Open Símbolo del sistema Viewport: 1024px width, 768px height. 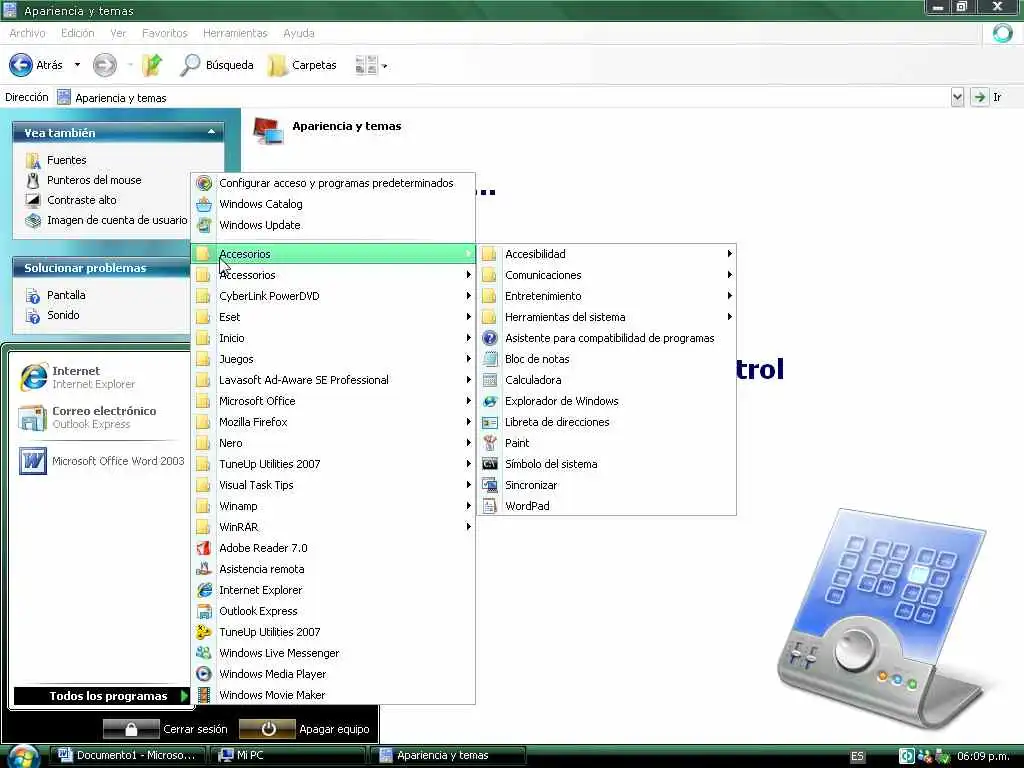click(x=607, y=464)
